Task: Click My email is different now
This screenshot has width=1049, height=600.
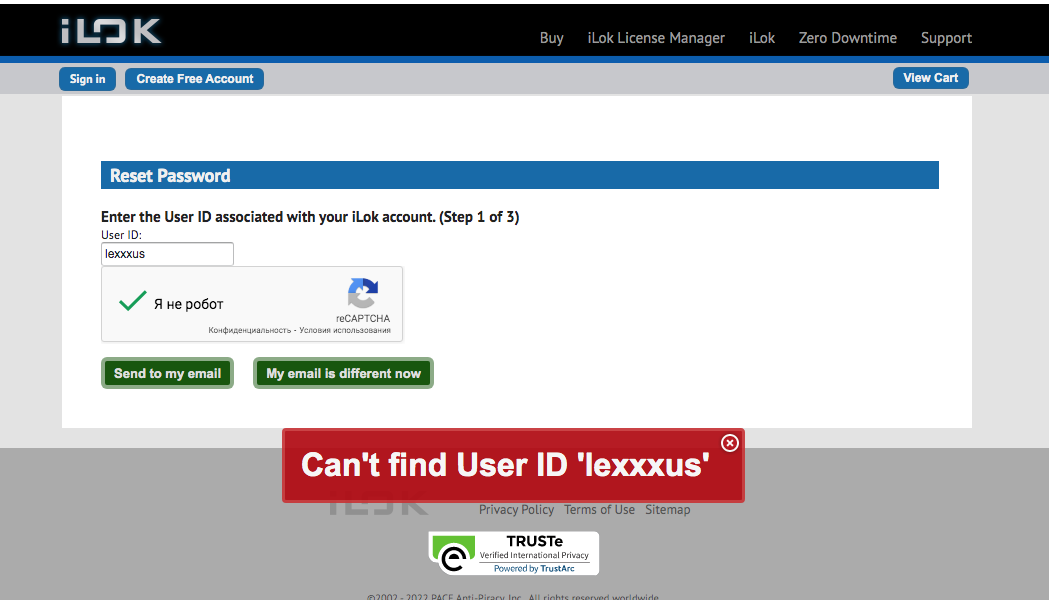Action: pyautogui.click(x=343, y=373)
